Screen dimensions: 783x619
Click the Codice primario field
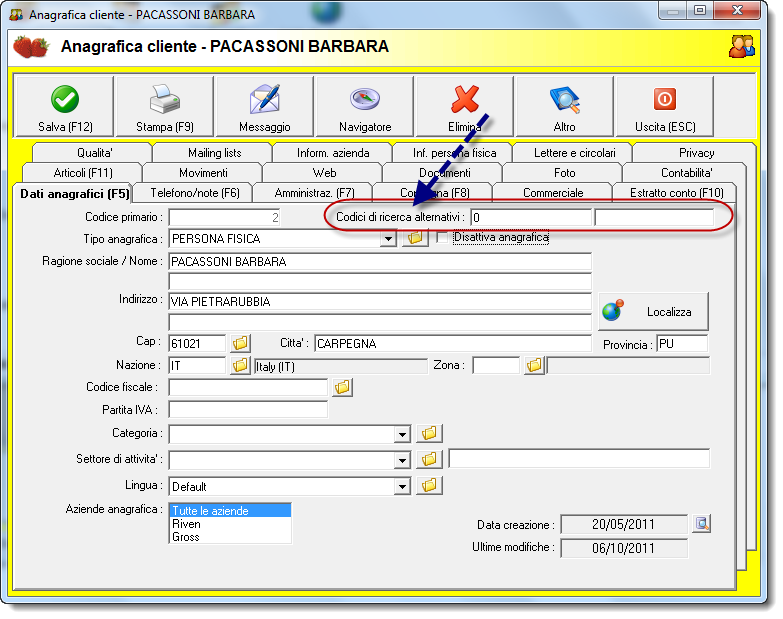[224, 217]
